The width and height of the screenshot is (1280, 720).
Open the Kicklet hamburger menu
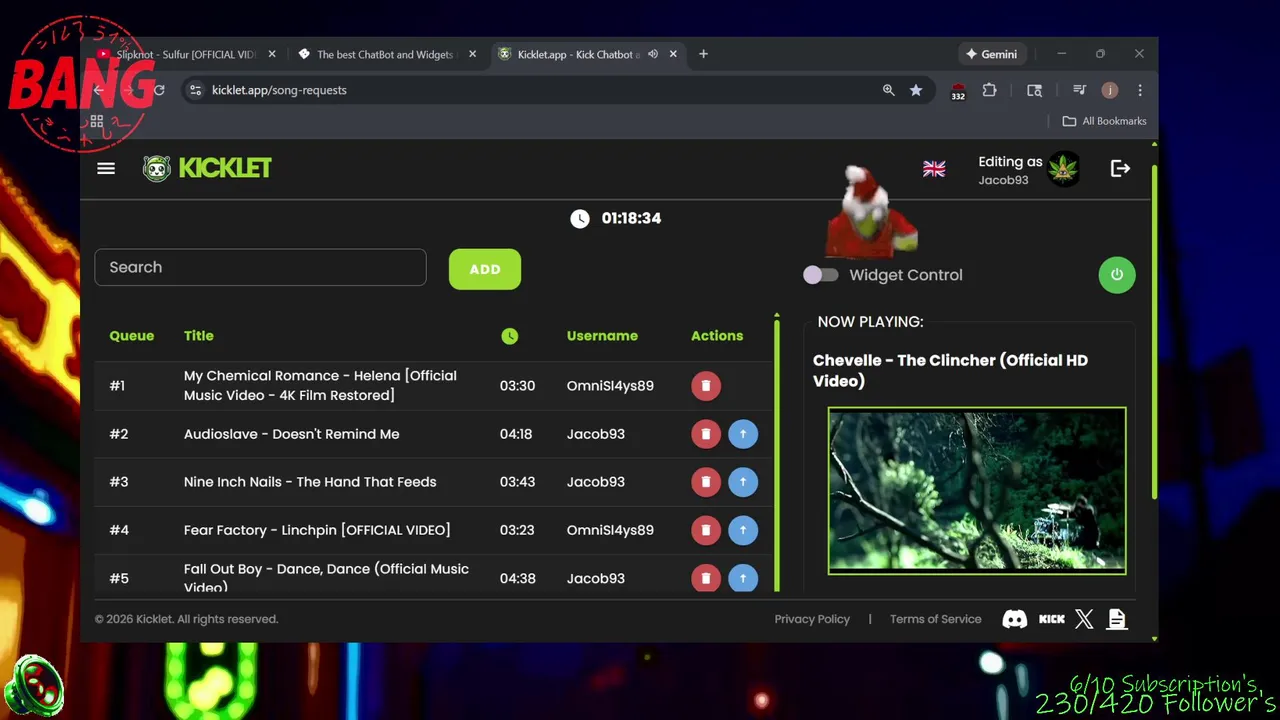[106, 168]
